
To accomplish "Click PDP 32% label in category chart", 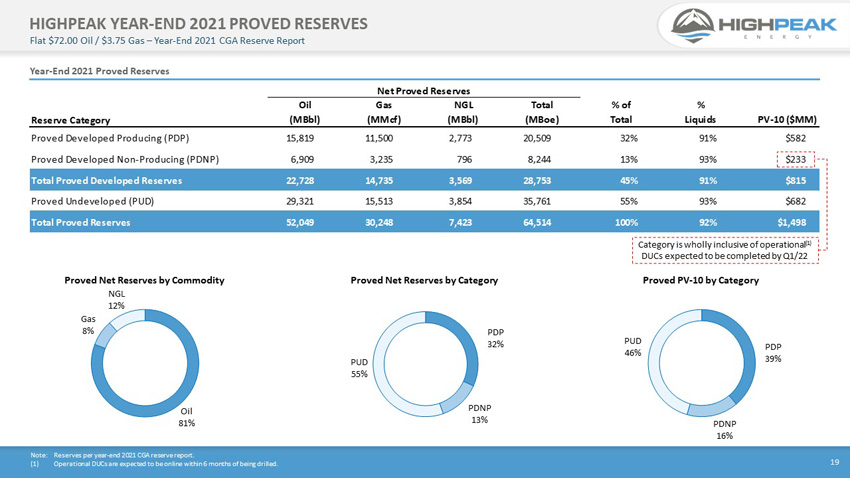I will coord(495,338).
